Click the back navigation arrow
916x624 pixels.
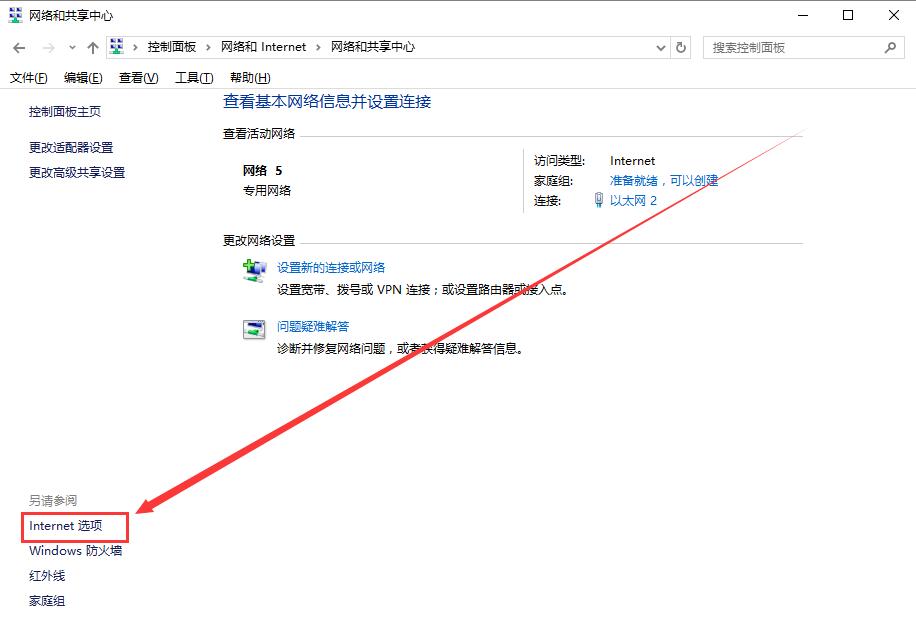18,46
